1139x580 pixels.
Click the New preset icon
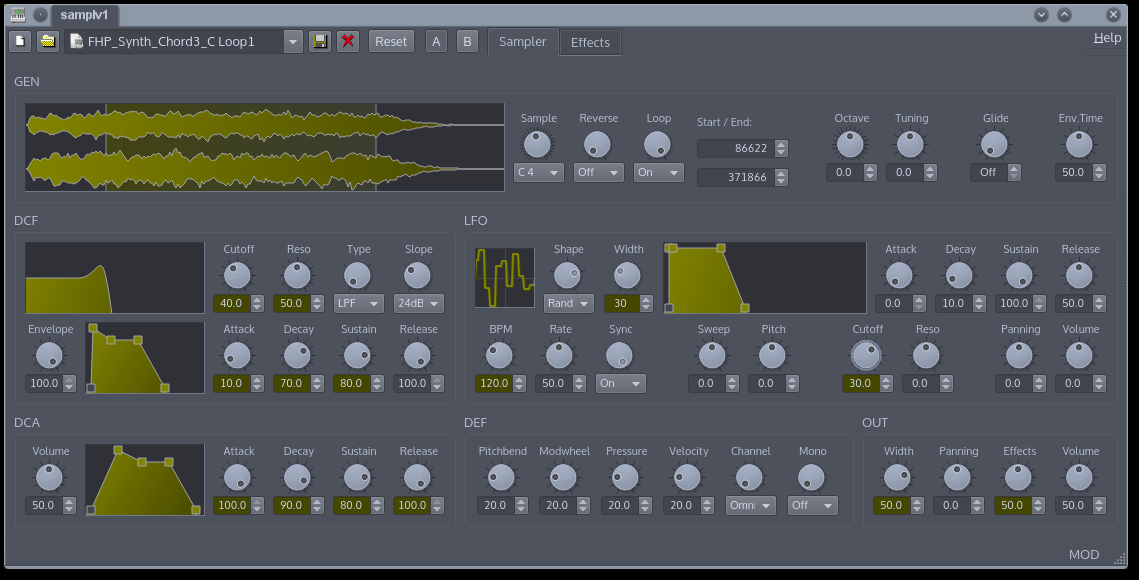pos(20,41)
